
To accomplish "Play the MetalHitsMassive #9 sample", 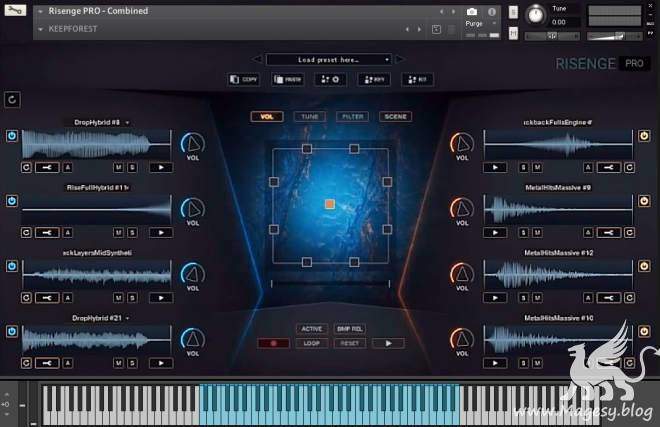I will (x=495, y=232).
